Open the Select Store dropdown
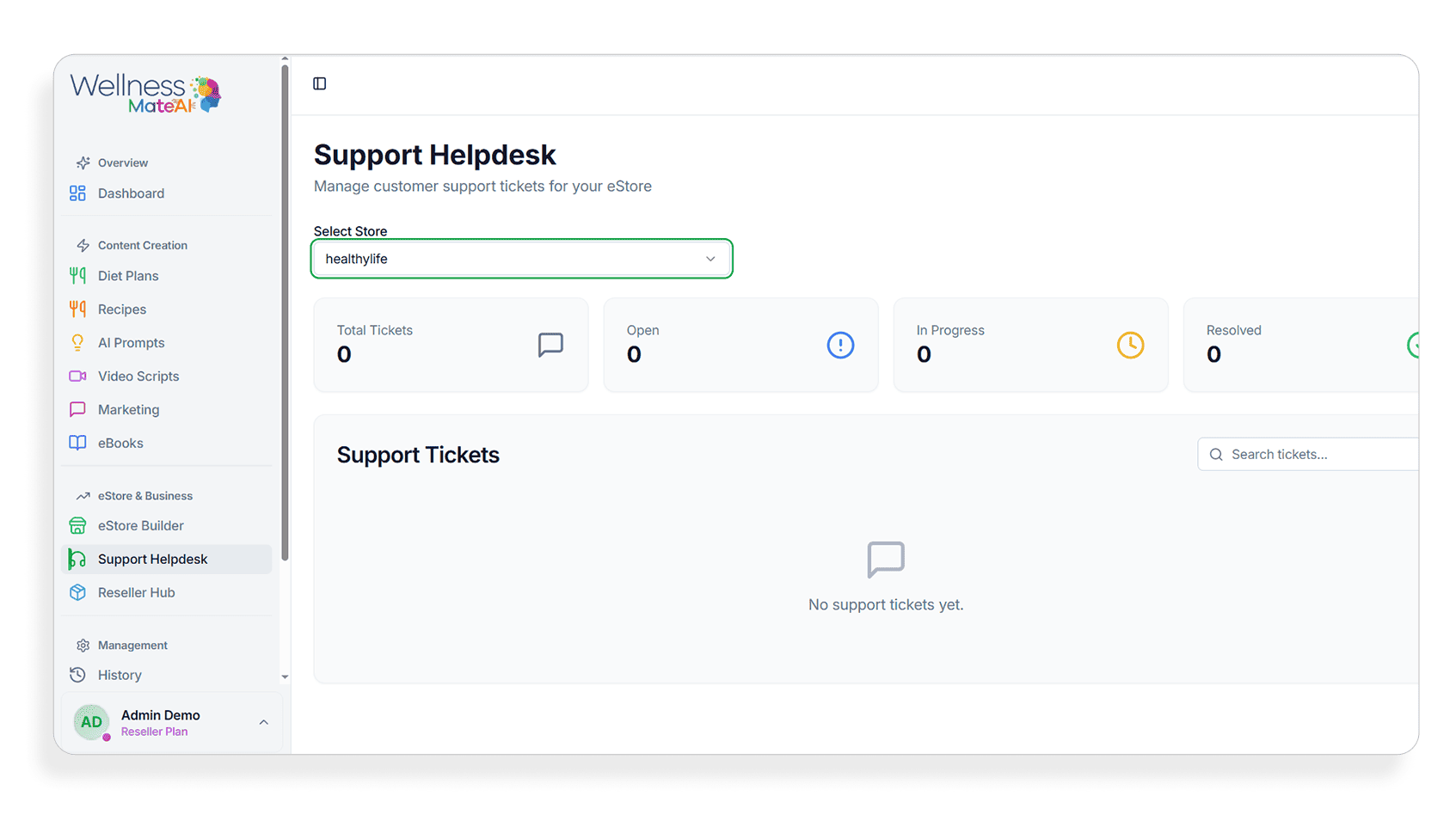1456x839 pixels. click(521, 259)
